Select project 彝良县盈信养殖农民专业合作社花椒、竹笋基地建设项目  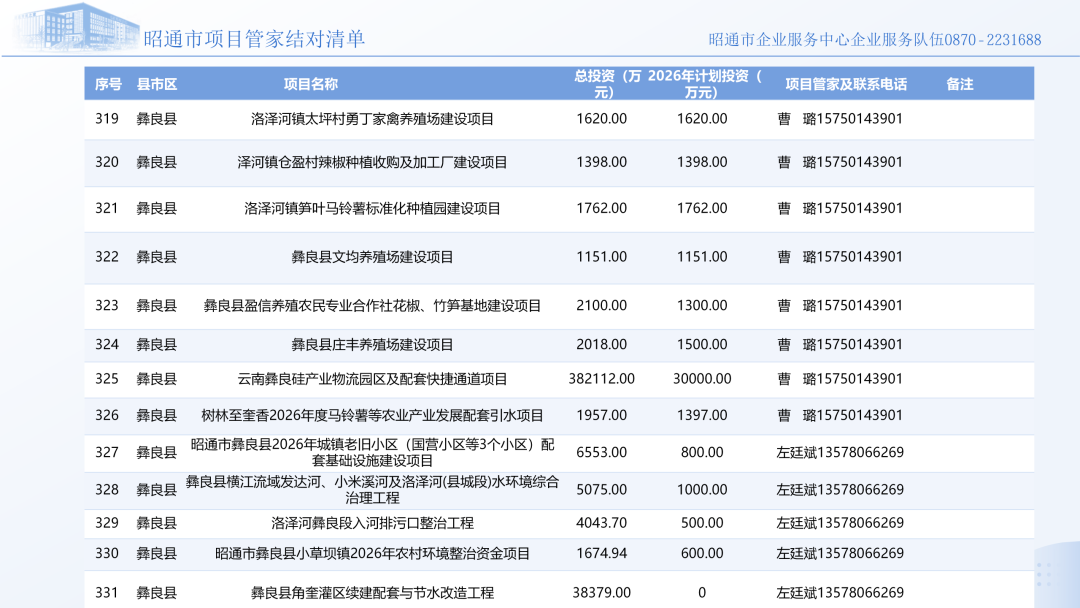pyautogui.click(x=372, y=305)
